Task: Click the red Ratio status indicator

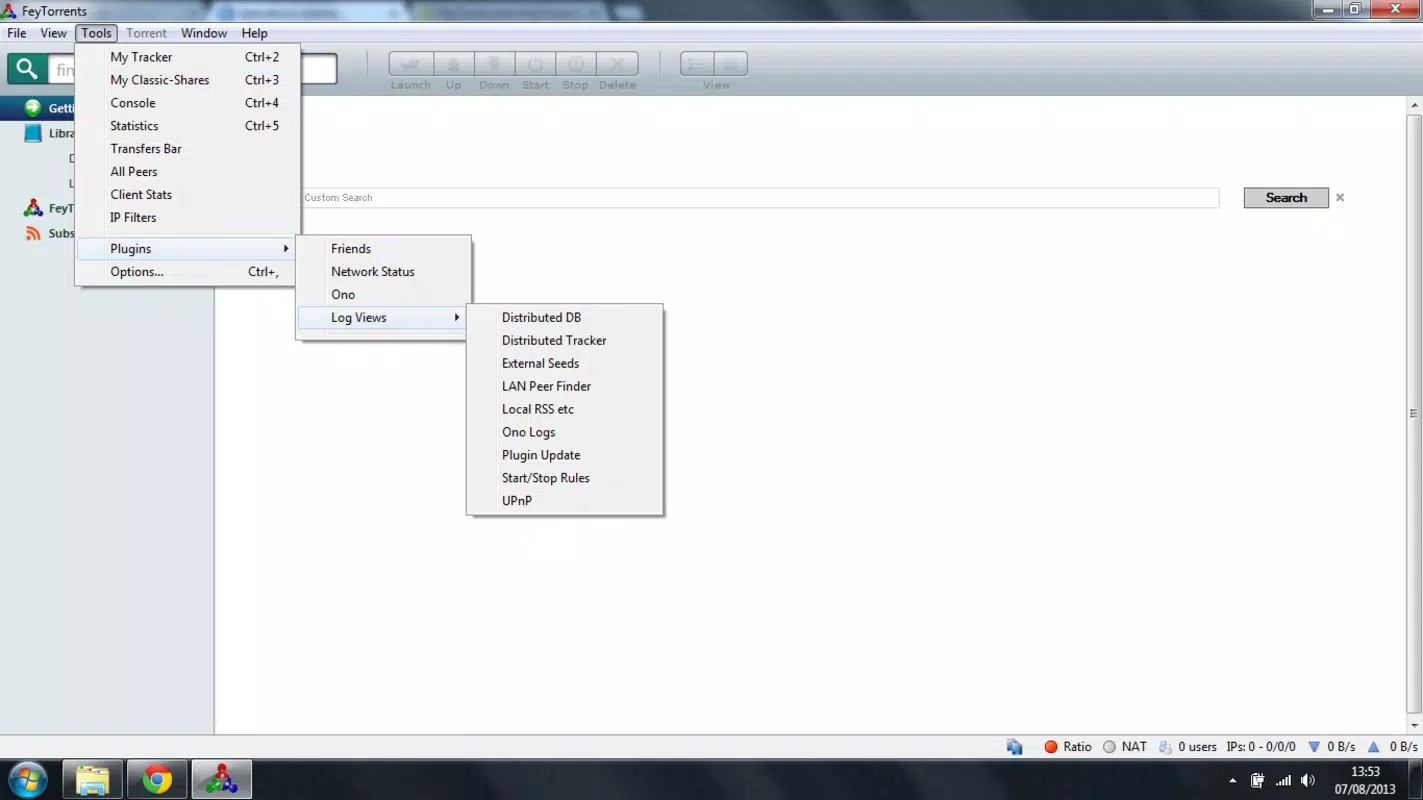Action: [1051, 747]
